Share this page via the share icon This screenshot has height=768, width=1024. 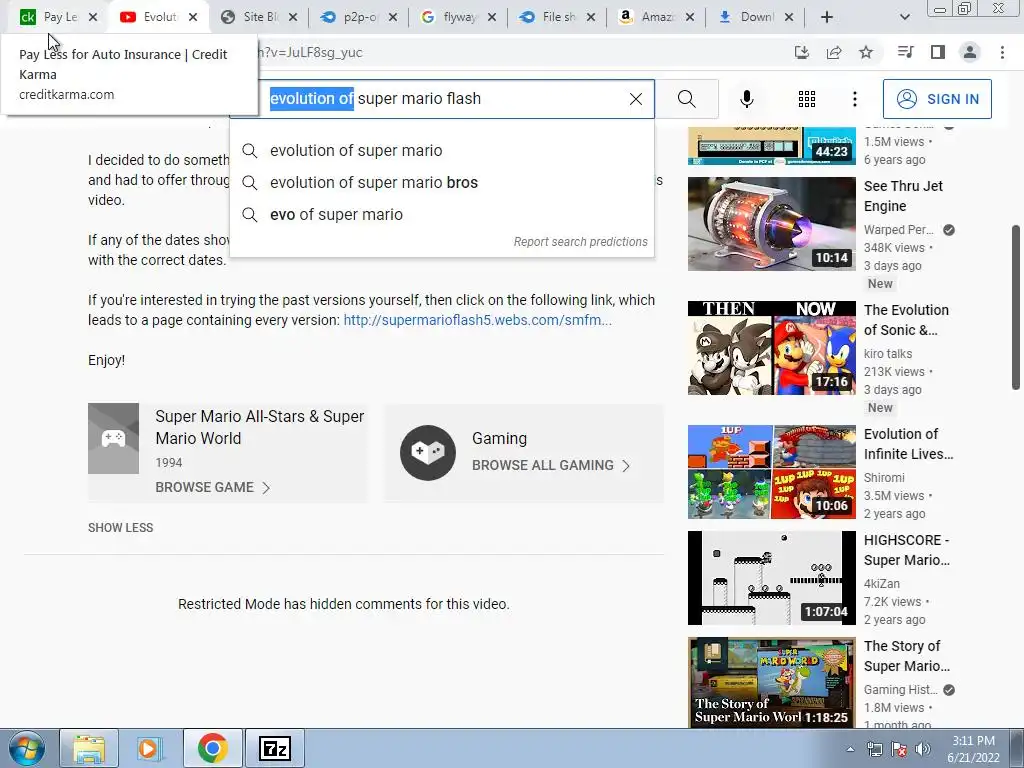coord(833,52)
